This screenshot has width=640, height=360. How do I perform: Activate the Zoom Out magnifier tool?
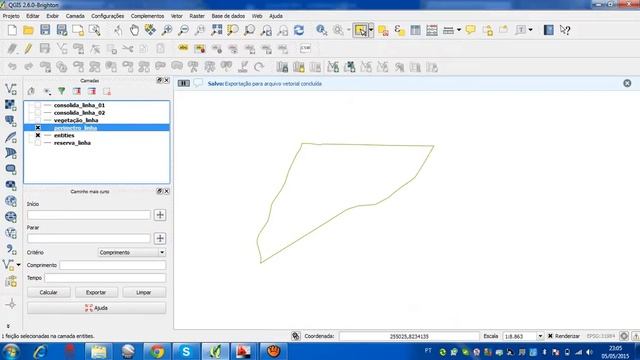tap(184, 30)
